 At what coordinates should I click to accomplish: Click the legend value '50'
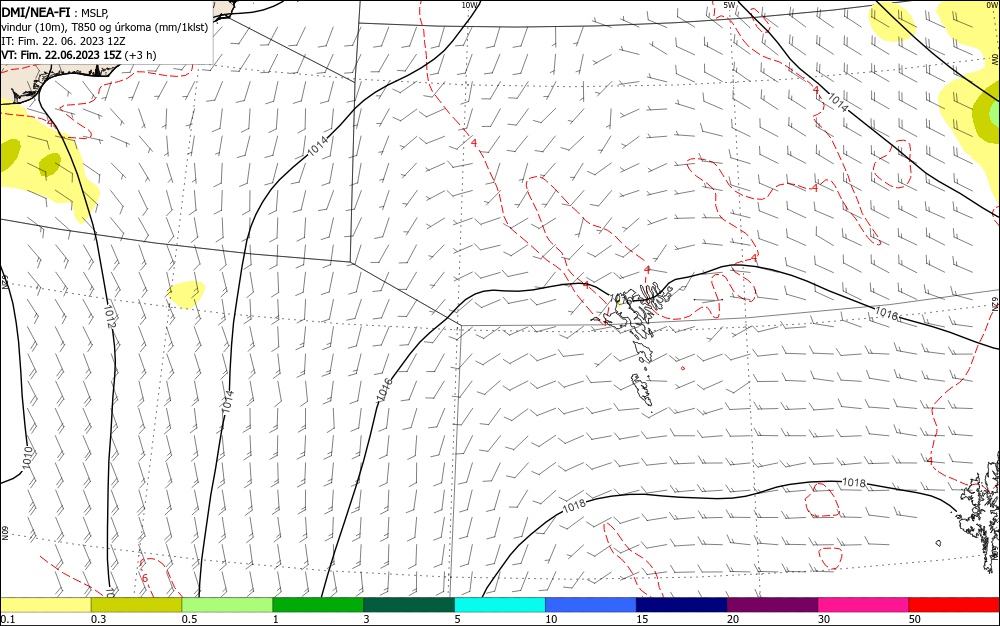pyautogui.click(x=915, y=619)
